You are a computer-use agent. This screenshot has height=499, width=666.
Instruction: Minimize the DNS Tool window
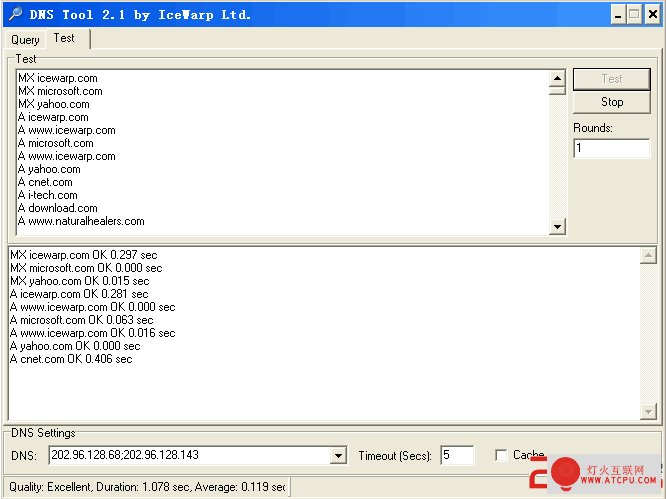(x=618, y=15)
